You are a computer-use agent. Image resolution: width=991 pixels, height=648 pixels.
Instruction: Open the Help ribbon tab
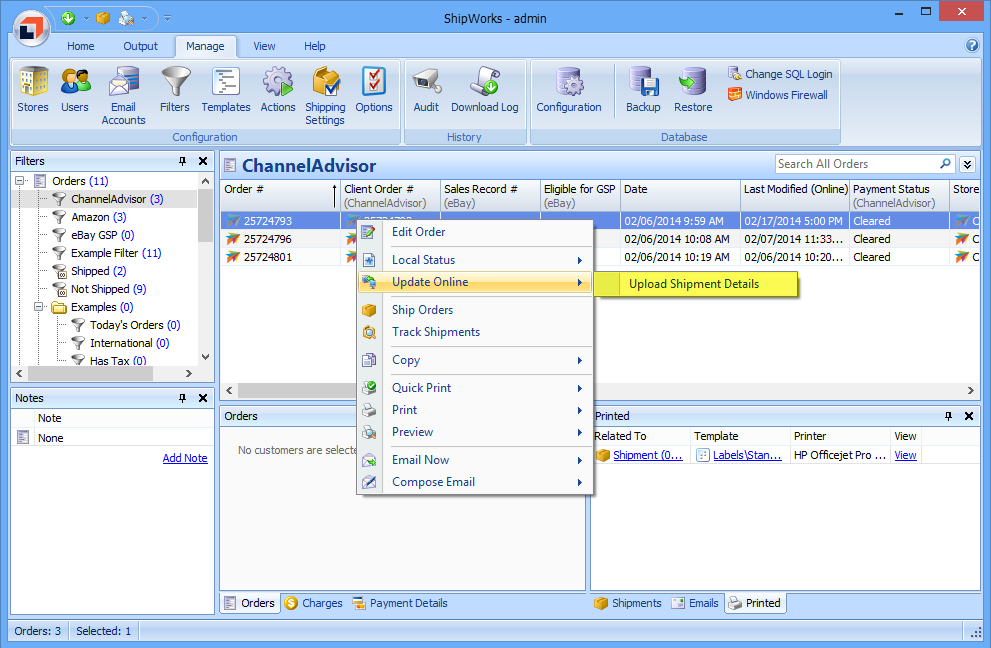(x=314, y=46)
